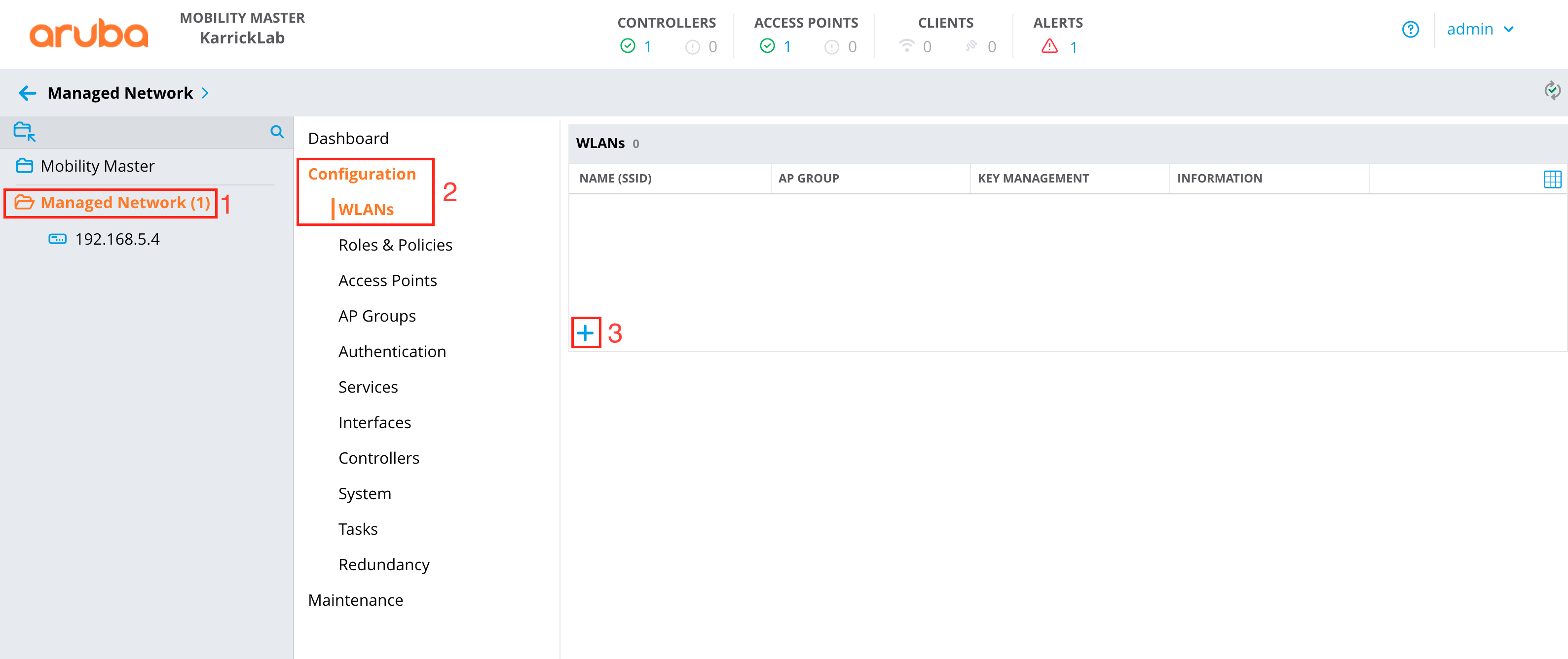
Task: Click the plus icon to add WLAN
Action: click(585, 333)
